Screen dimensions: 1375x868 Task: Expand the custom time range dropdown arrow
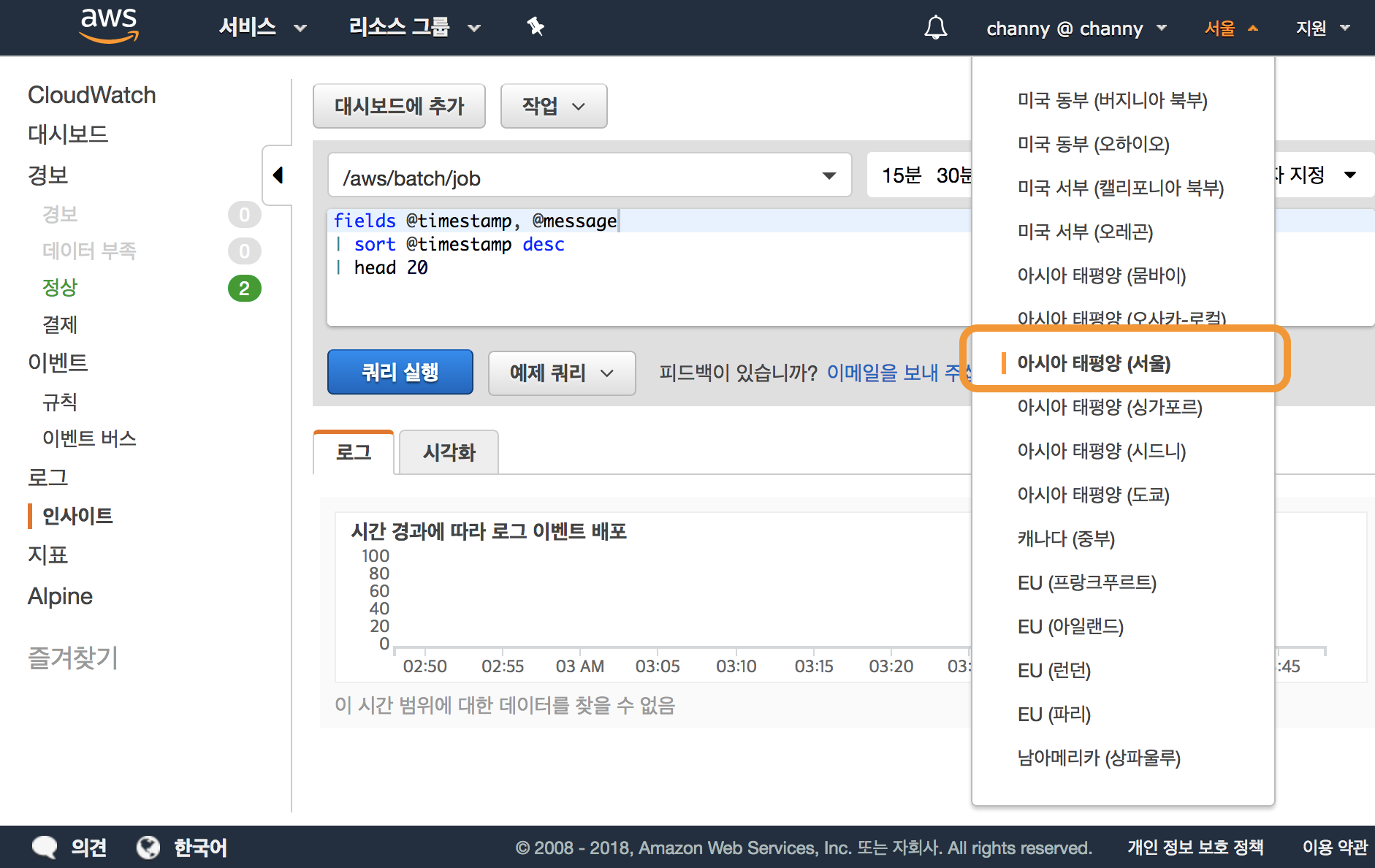tap(1350, 175)
